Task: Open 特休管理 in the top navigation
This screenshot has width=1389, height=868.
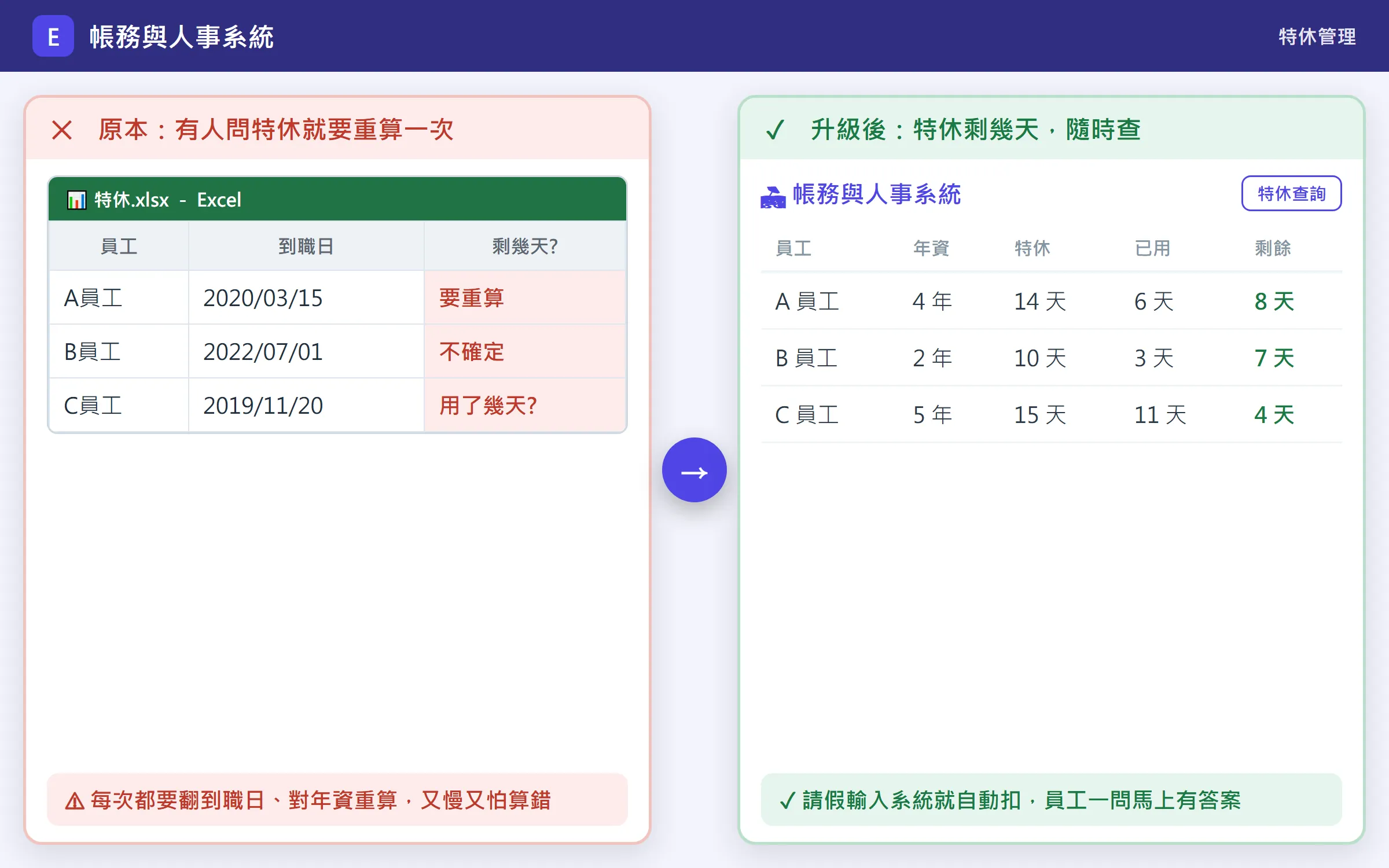Action: tap(1317, 36)
